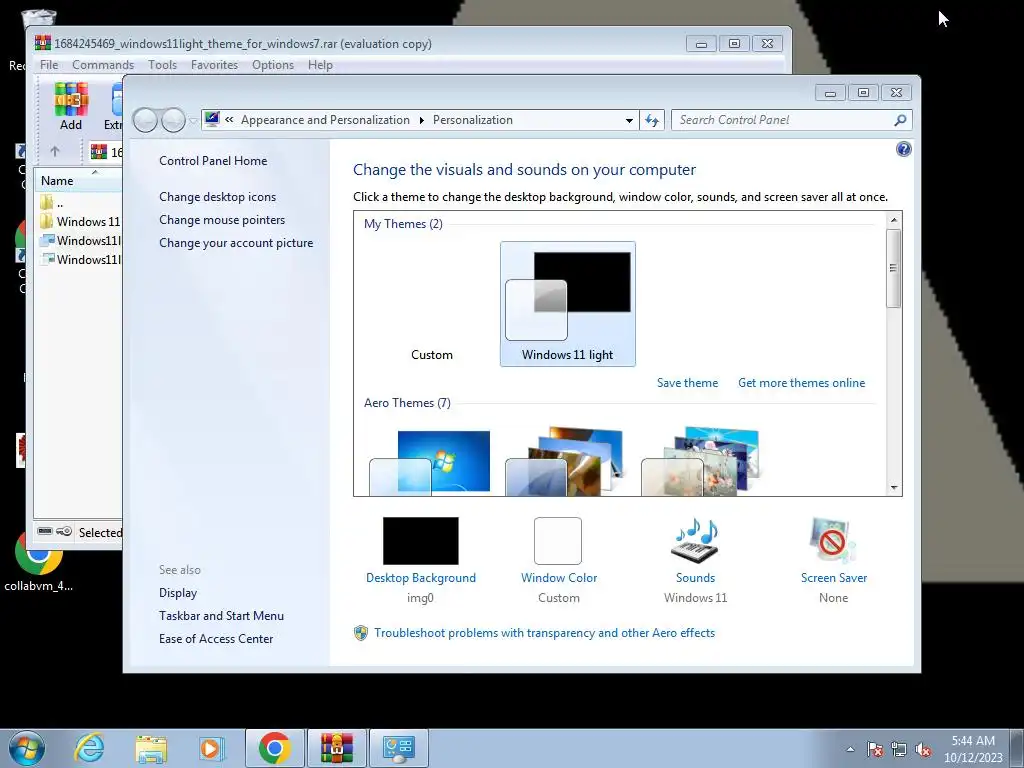Open Troubleshoot transparency and Aero effects link
The width and height of the screenshot is (1024, 768).
544,633
